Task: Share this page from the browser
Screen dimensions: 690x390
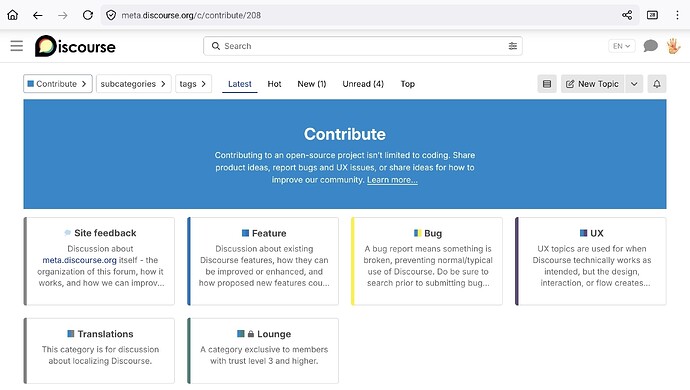Action: click(x=627, y=15)
